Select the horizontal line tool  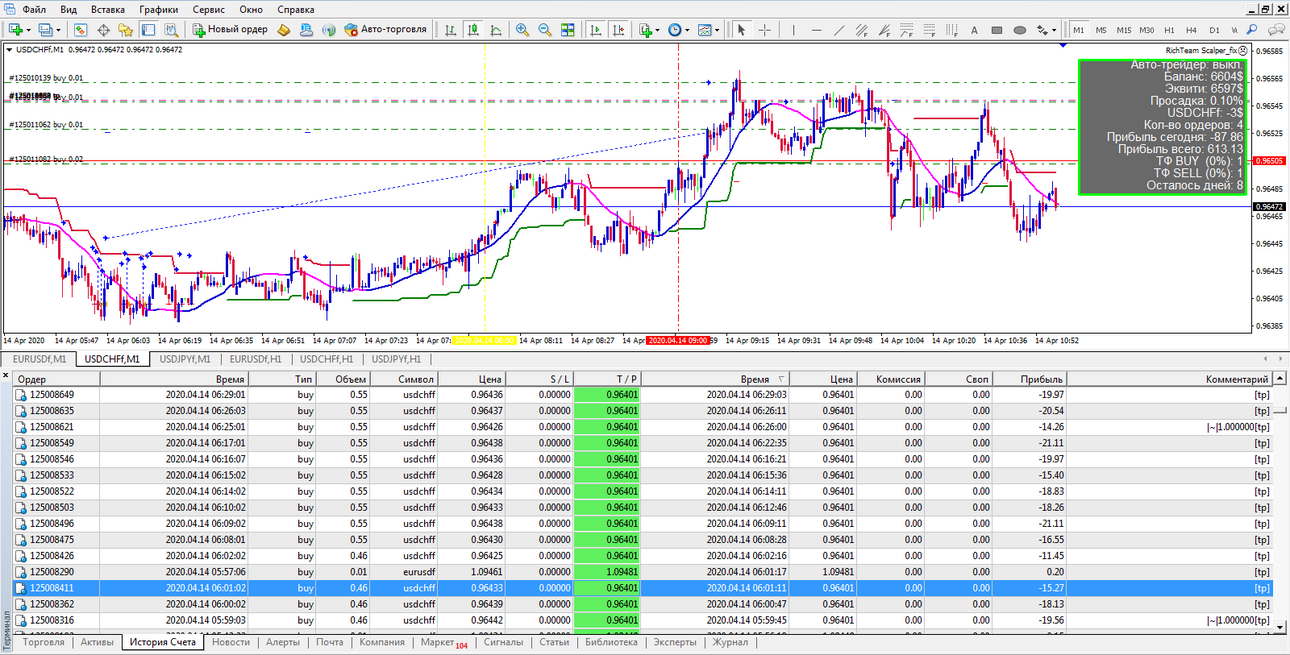[x=816, y=30]
